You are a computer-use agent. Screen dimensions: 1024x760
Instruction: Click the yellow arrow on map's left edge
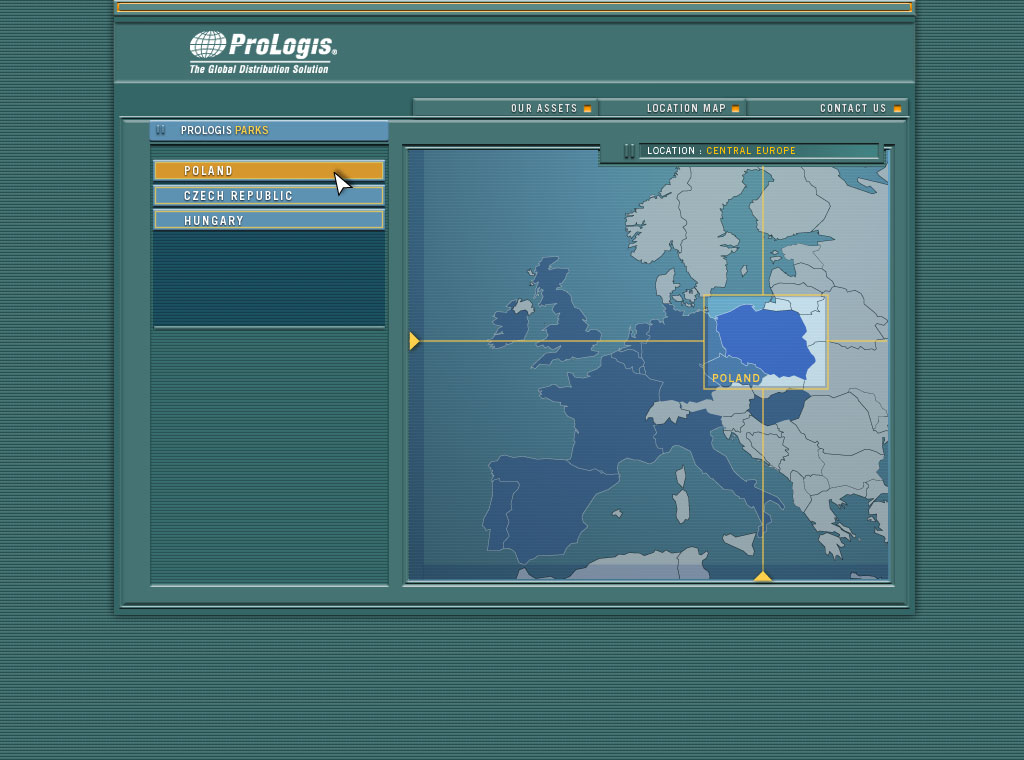point(414,341)
